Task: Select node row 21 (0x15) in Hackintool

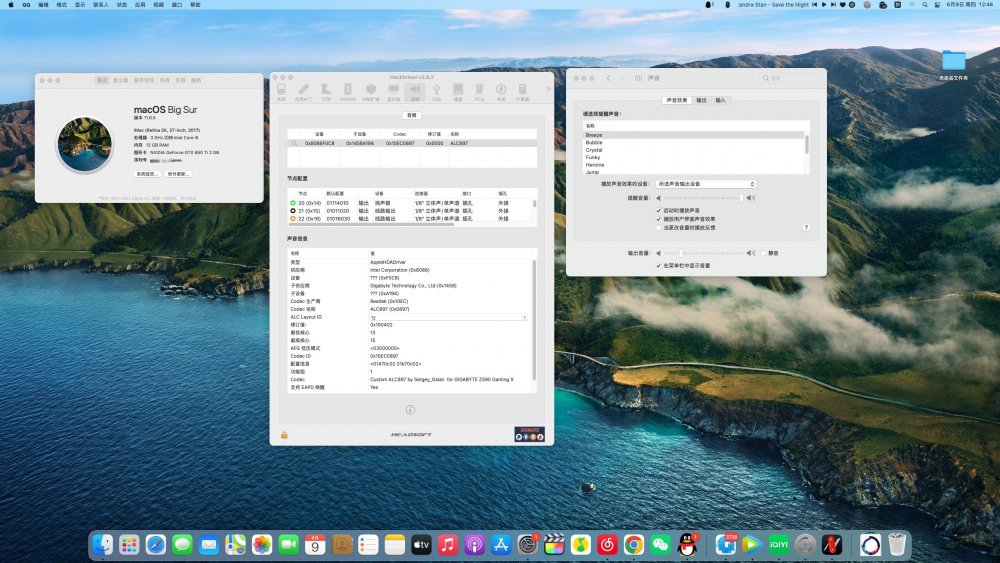Action: (x=409, y=210)
